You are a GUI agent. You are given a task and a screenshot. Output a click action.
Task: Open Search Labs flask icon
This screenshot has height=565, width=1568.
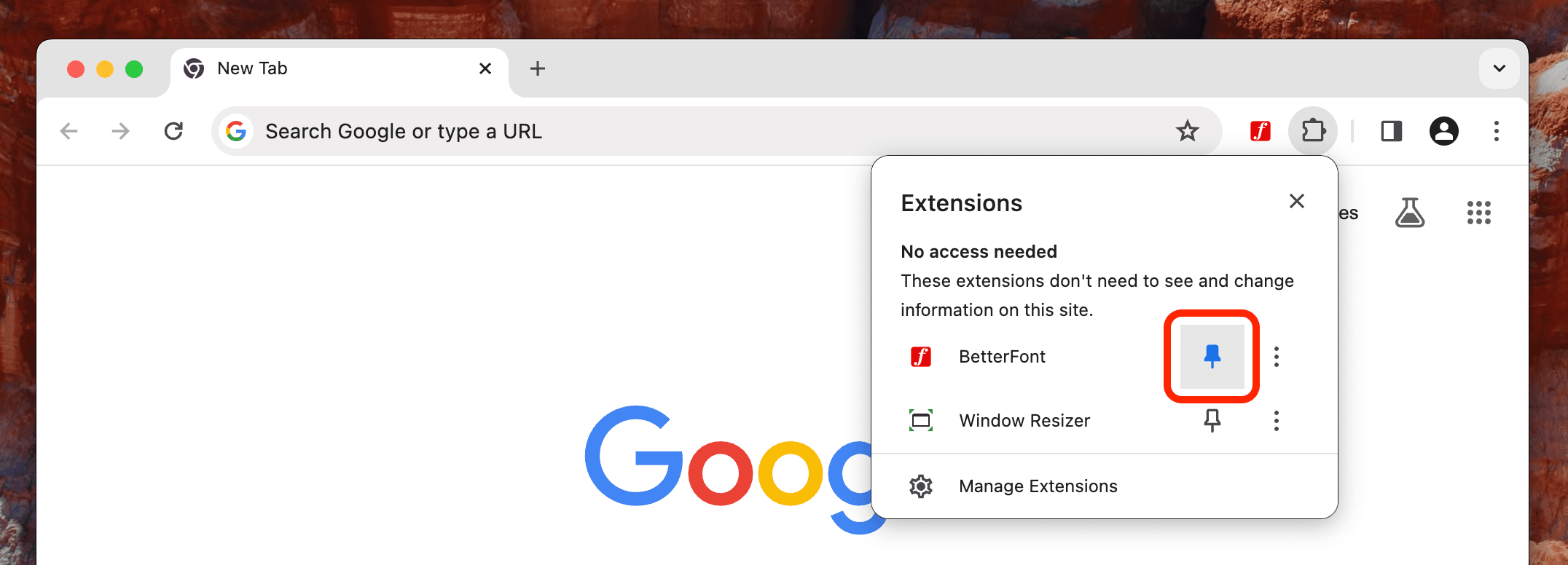tap(1410, 213)
